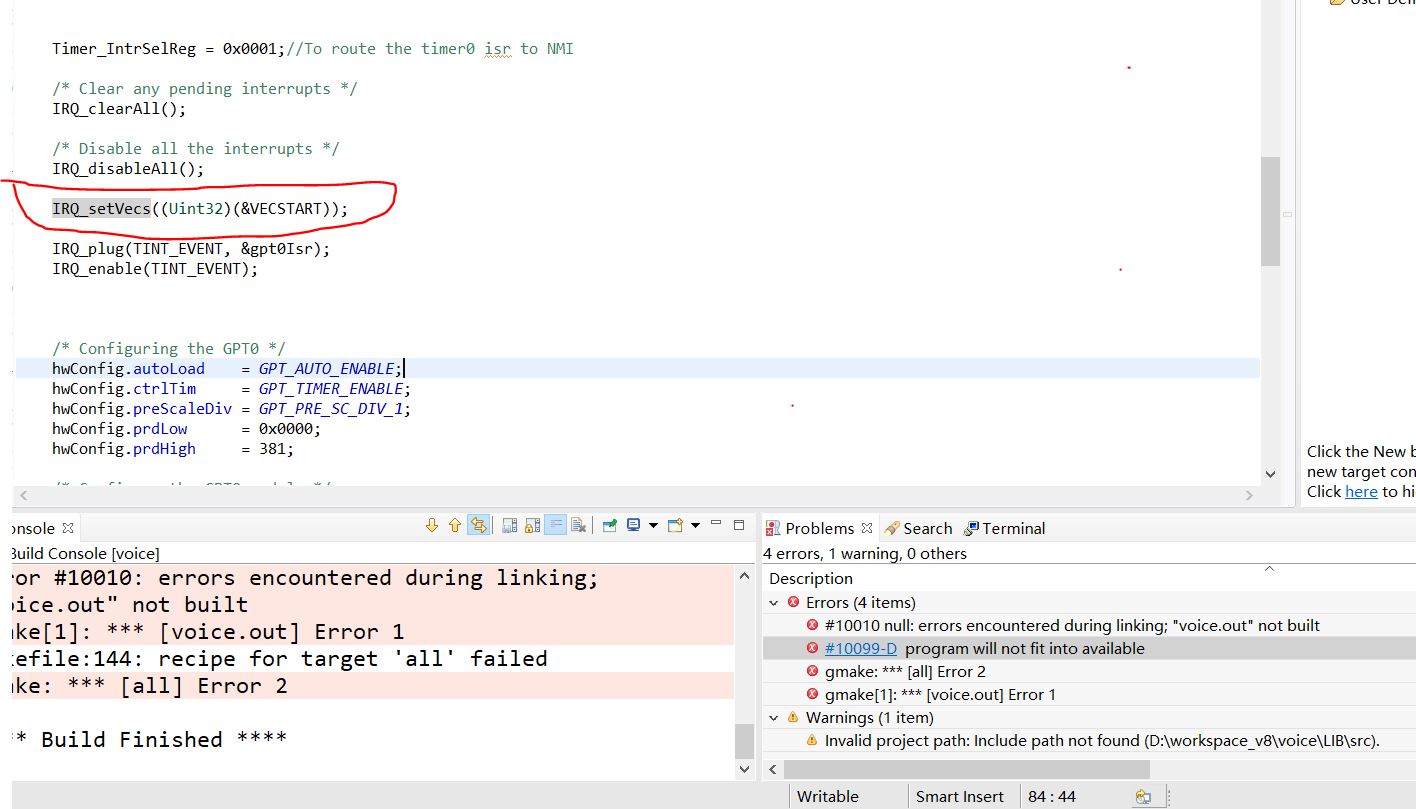Open the display console dropdown arrow
This screenshot has width=1416, height=809.
[x=653, y=525]
